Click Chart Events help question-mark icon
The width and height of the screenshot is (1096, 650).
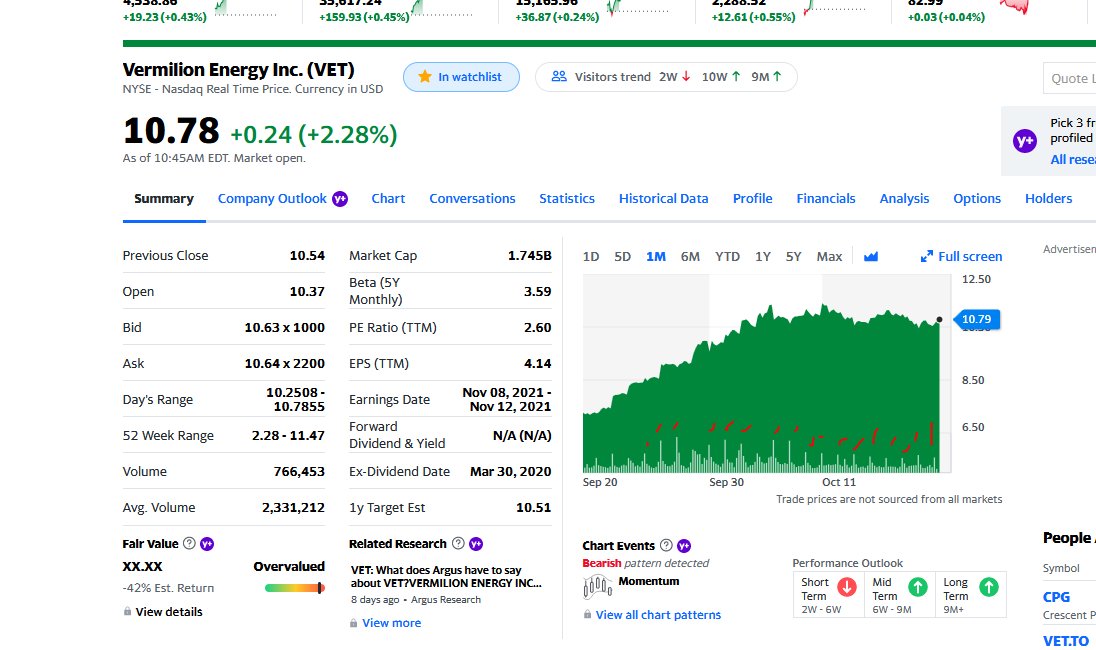pyautogui.click(x=666, y=545)
